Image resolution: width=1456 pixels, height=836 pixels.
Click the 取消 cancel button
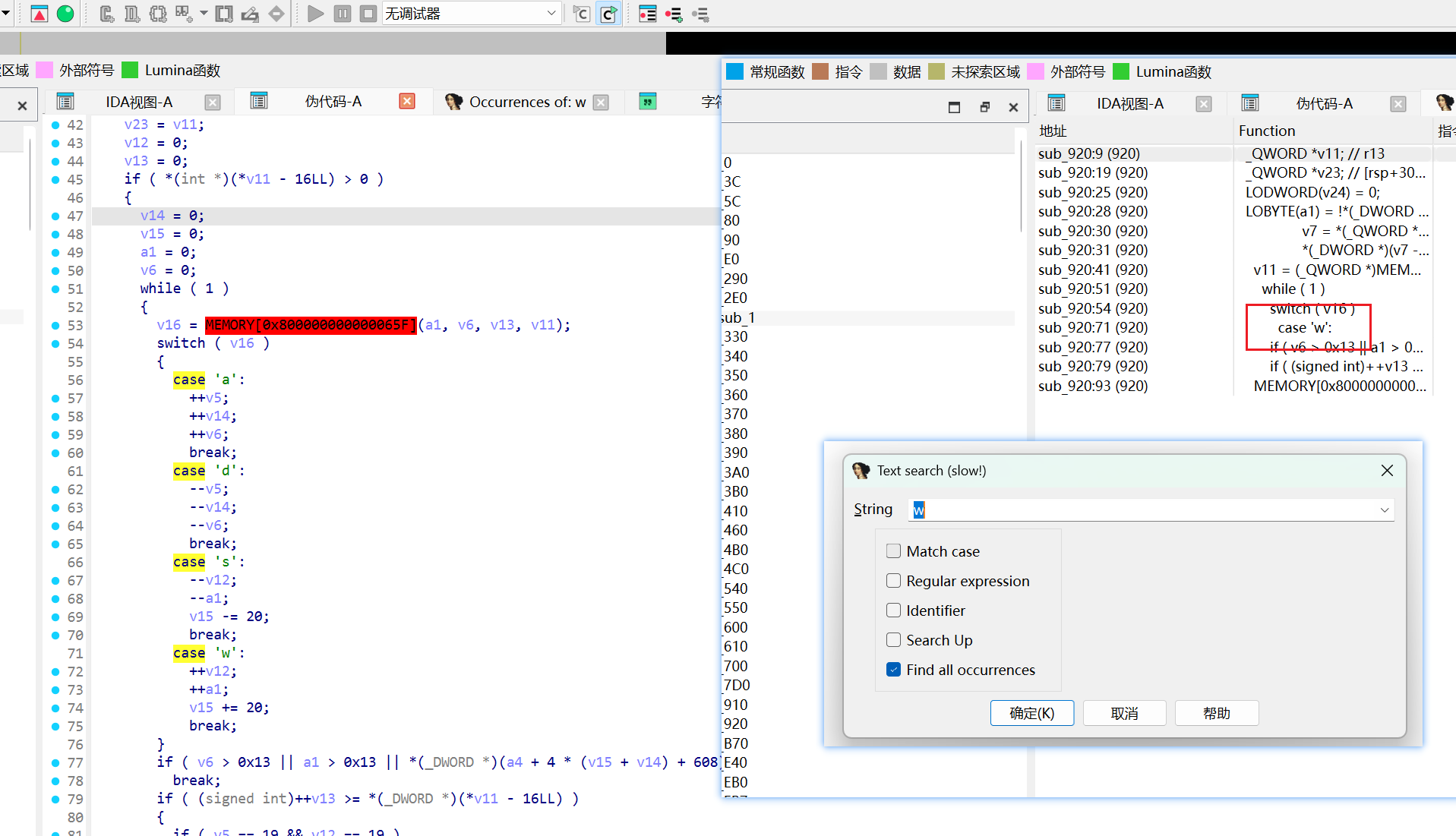[1124, 713]
